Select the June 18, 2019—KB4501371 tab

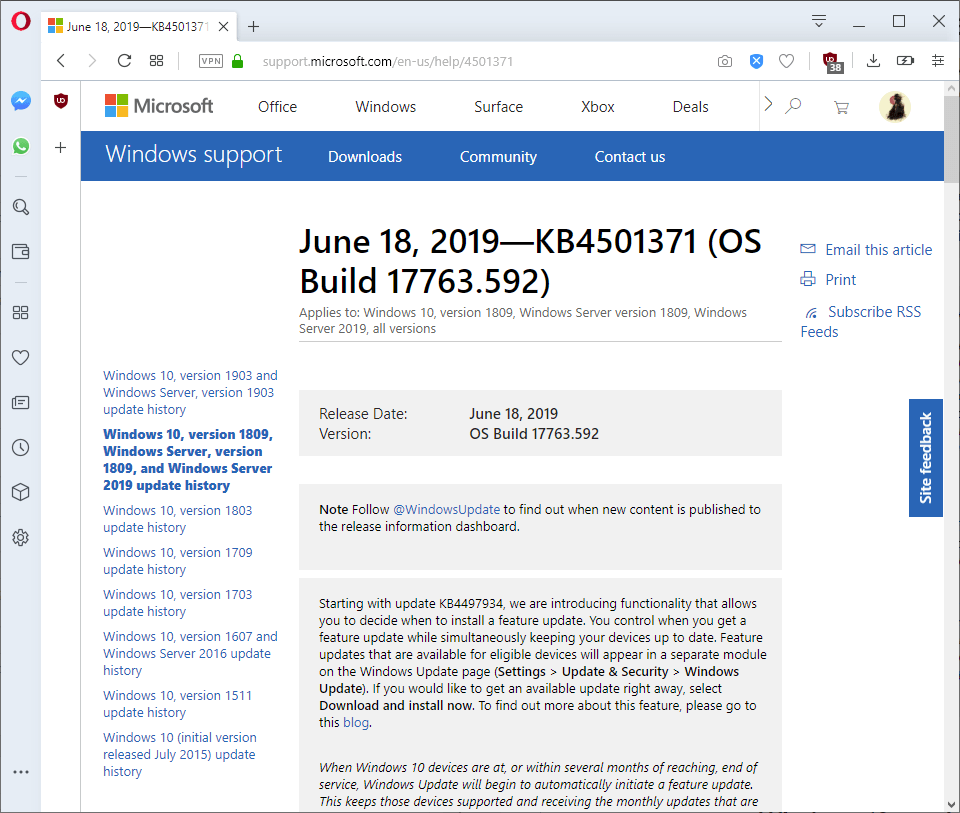[x=138, y=26]
